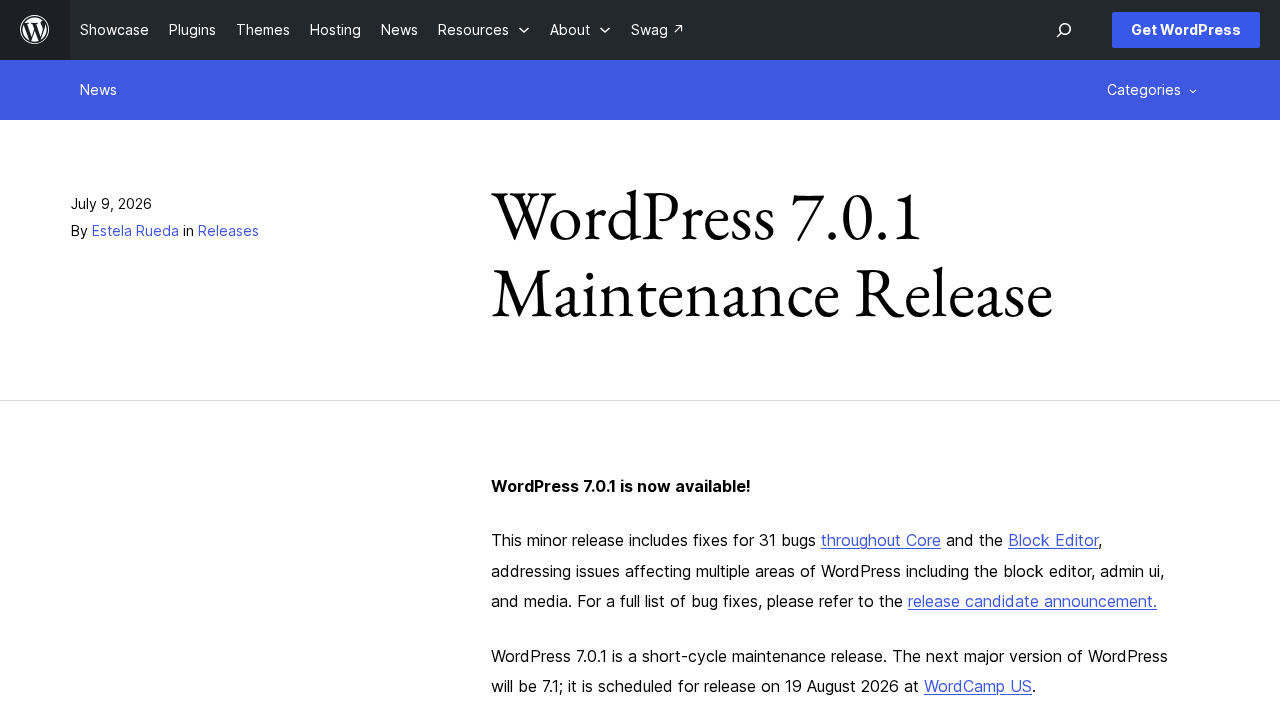Open the Swag external link
The image size is (1280, 720).
click(x=657, y=30)
